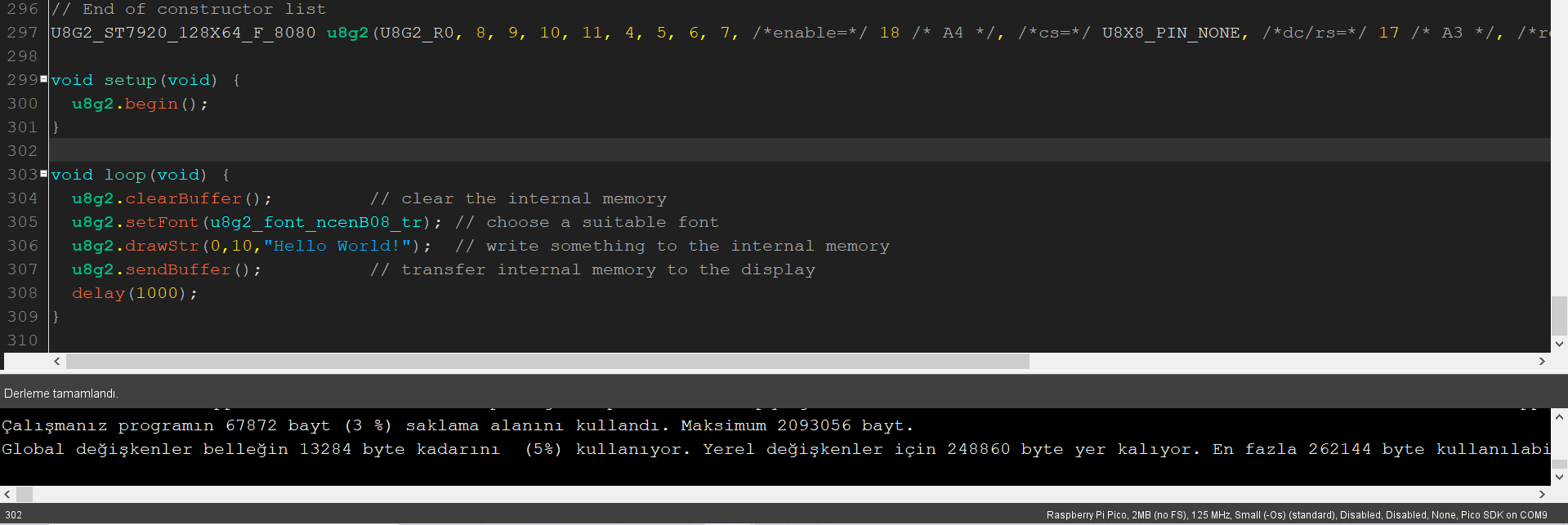Viewport: 1568px width, 525px height.
Task: Click the editor horizontal scrollbar left arrow
Action: (x=56, y=361)
